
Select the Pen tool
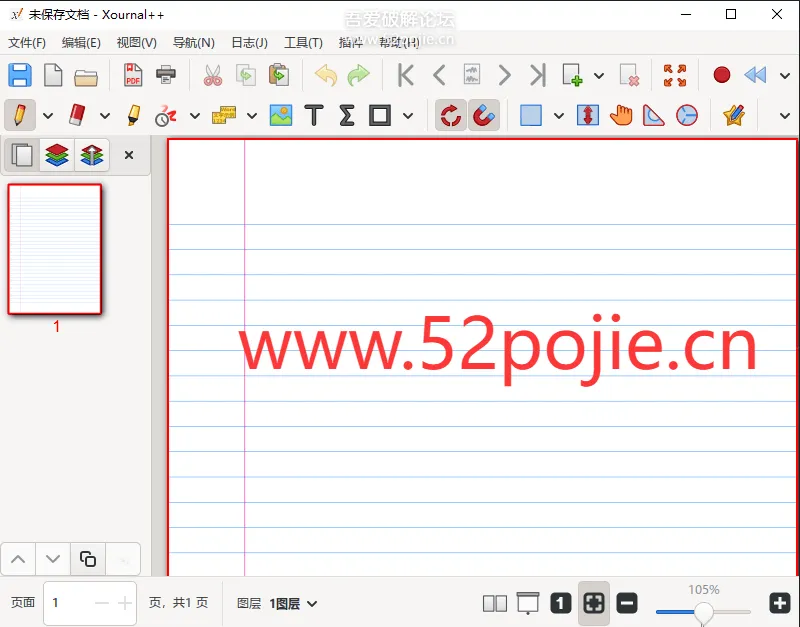20,115
